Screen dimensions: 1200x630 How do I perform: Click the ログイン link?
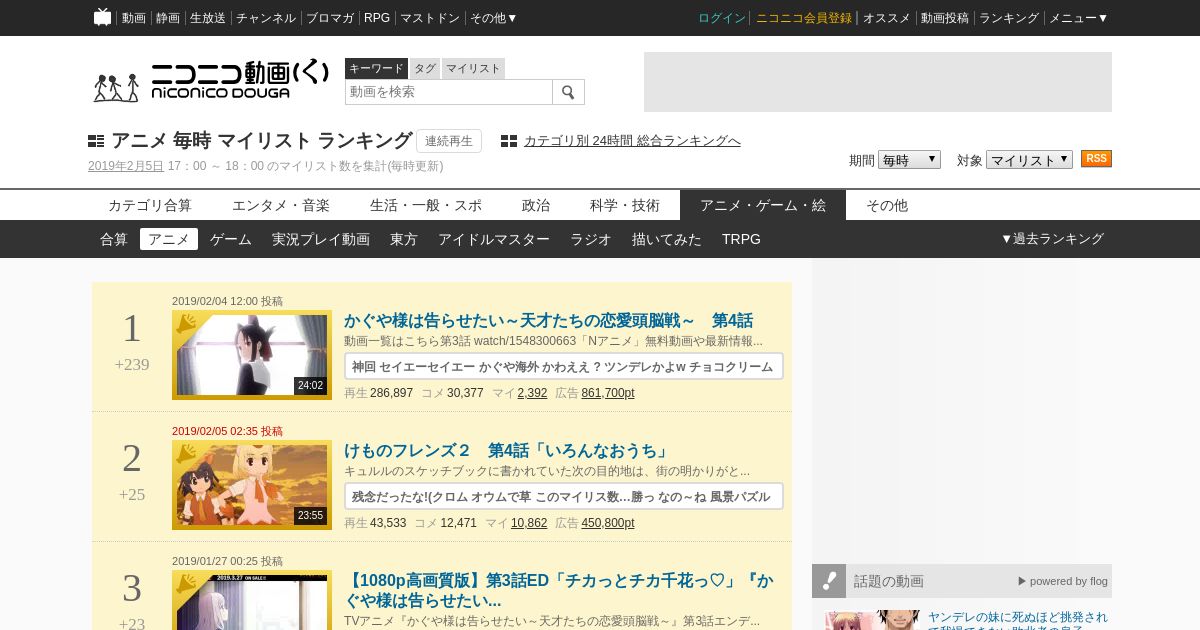point(722,18)
